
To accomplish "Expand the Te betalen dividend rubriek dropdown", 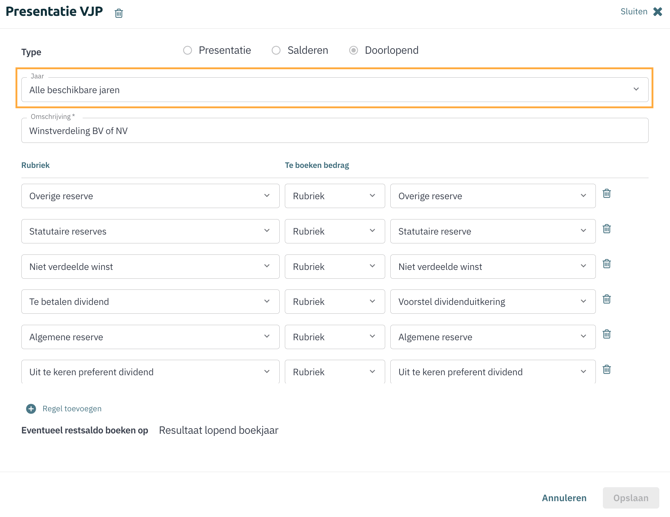I will (x=150, y=301).
